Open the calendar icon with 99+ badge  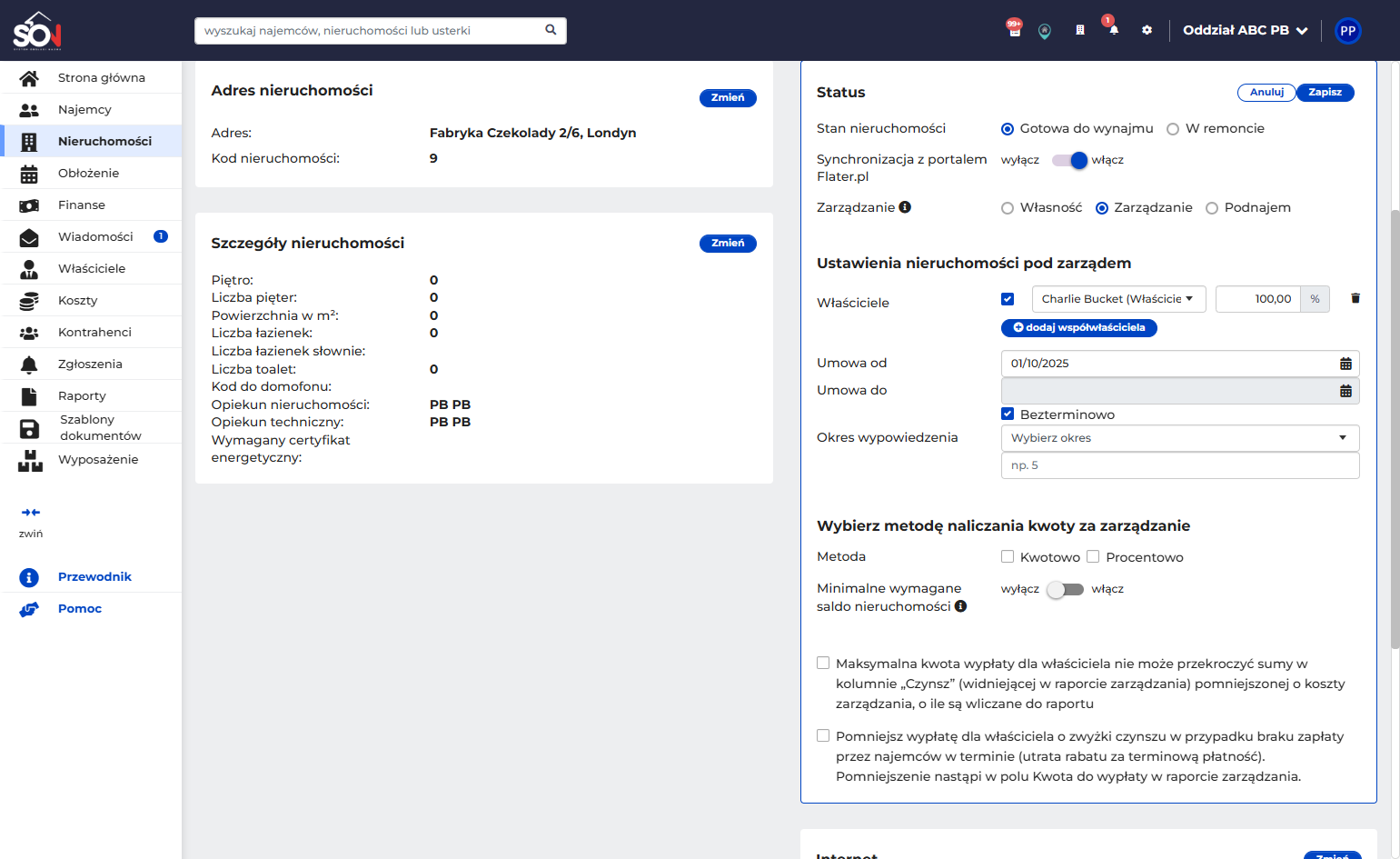1014,29
